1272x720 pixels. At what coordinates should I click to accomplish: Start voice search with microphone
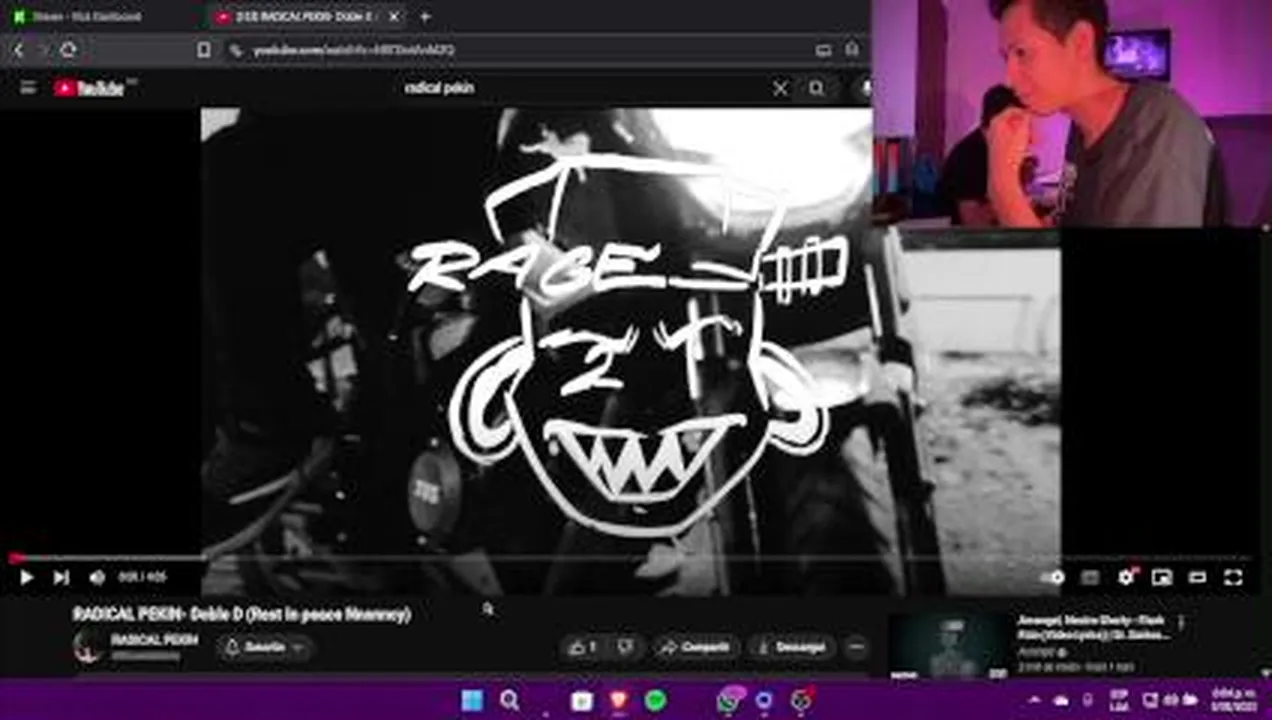865,88
